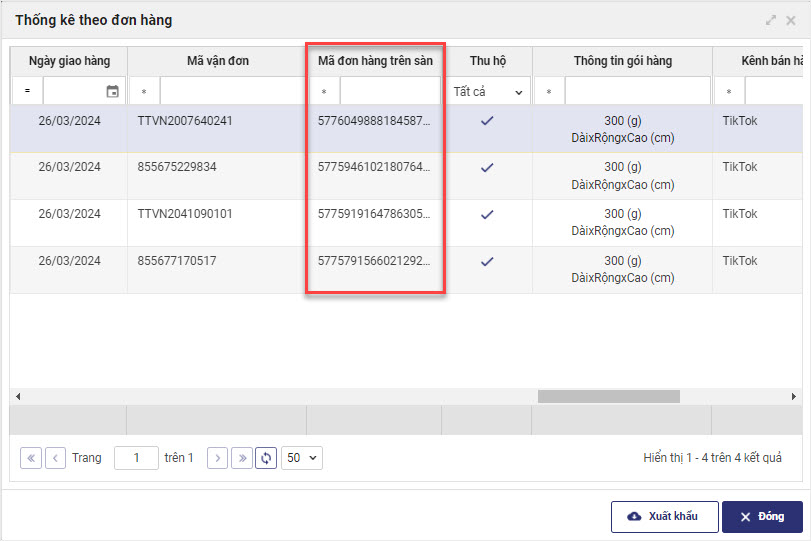Close the dialog with the X icon

coord(791,20)
